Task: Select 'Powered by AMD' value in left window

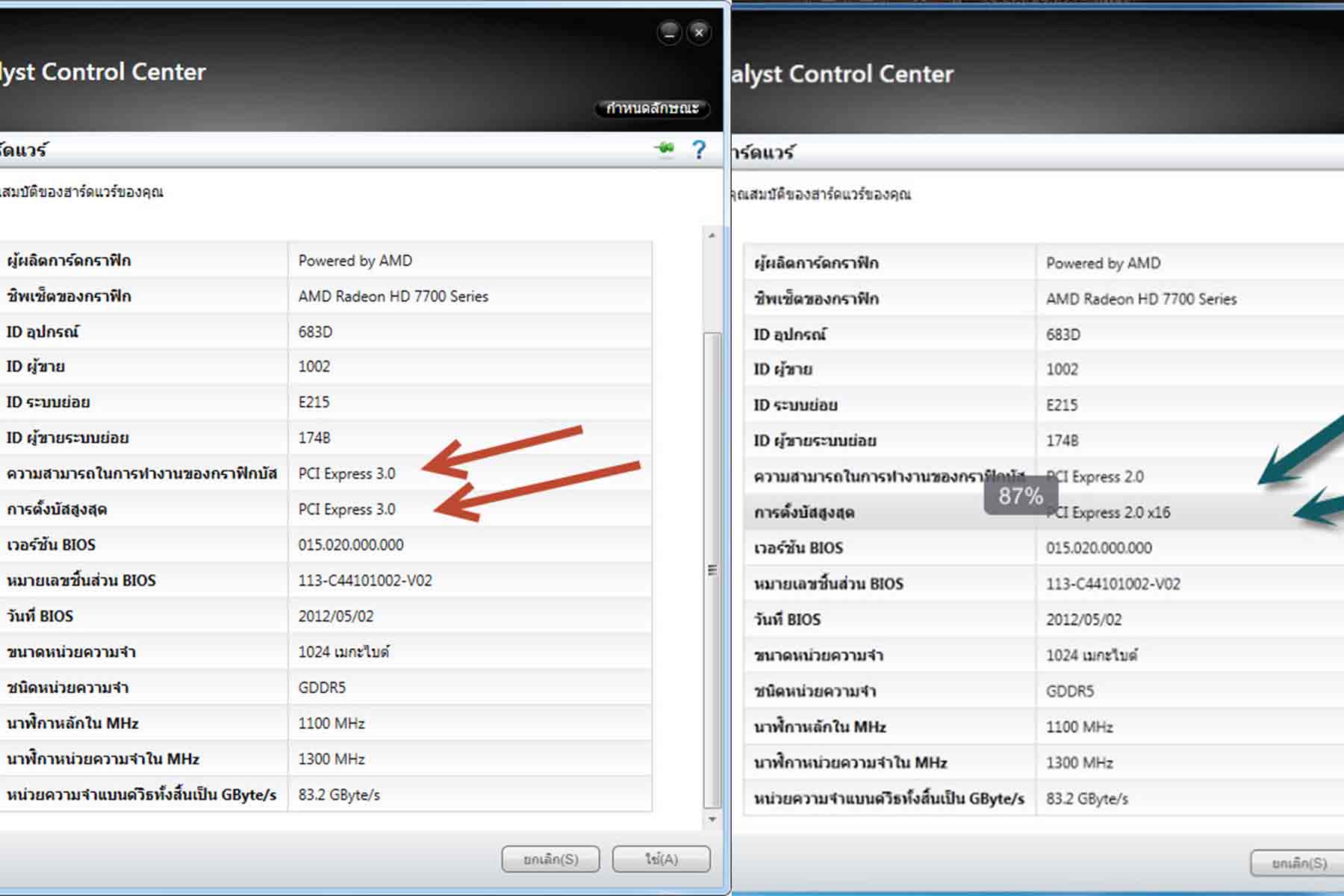Action: tap(355, 261)
